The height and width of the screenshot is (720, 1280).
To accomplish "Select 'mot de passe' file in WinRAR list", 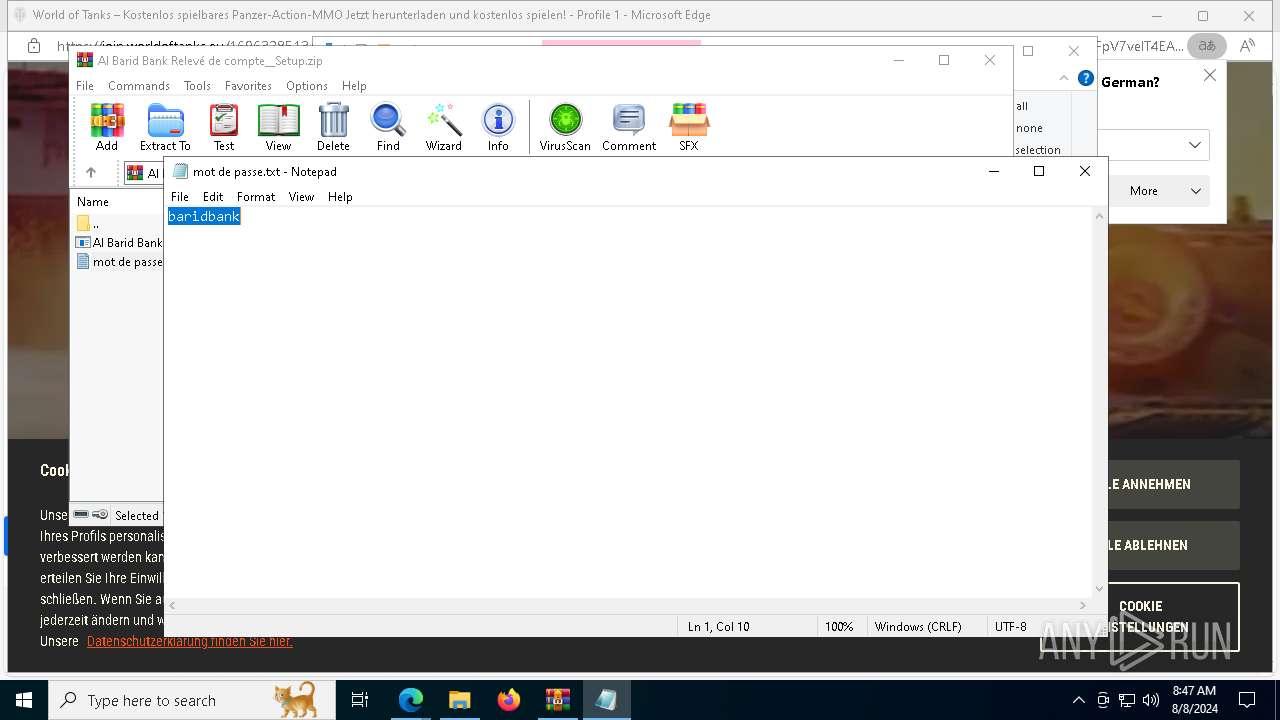I will [x=119, y=261].
